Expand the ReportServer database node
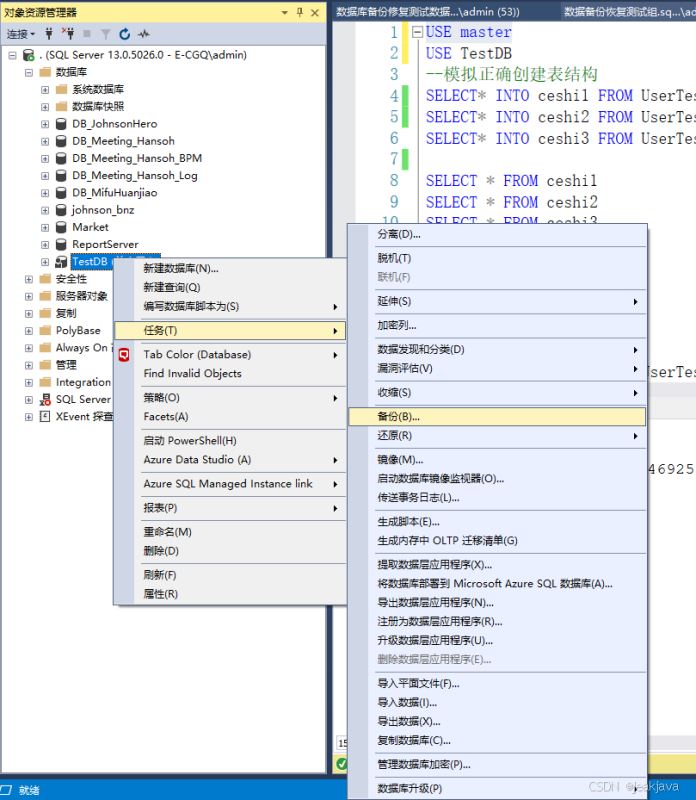Viewport: 696px width, 800px height. [x=45, y=245]
